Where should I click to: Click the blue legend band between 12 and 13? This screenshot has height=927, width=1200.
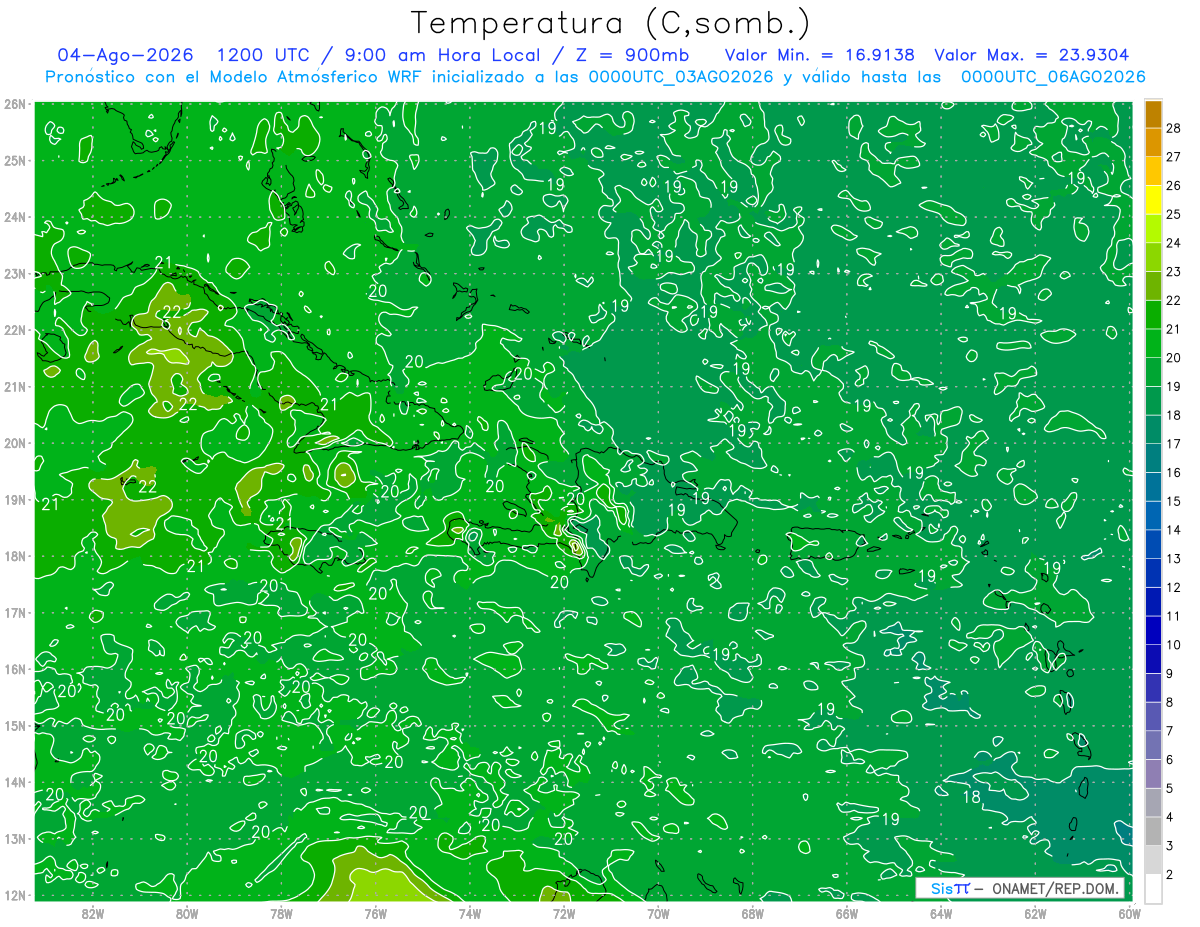[1153, 573]
